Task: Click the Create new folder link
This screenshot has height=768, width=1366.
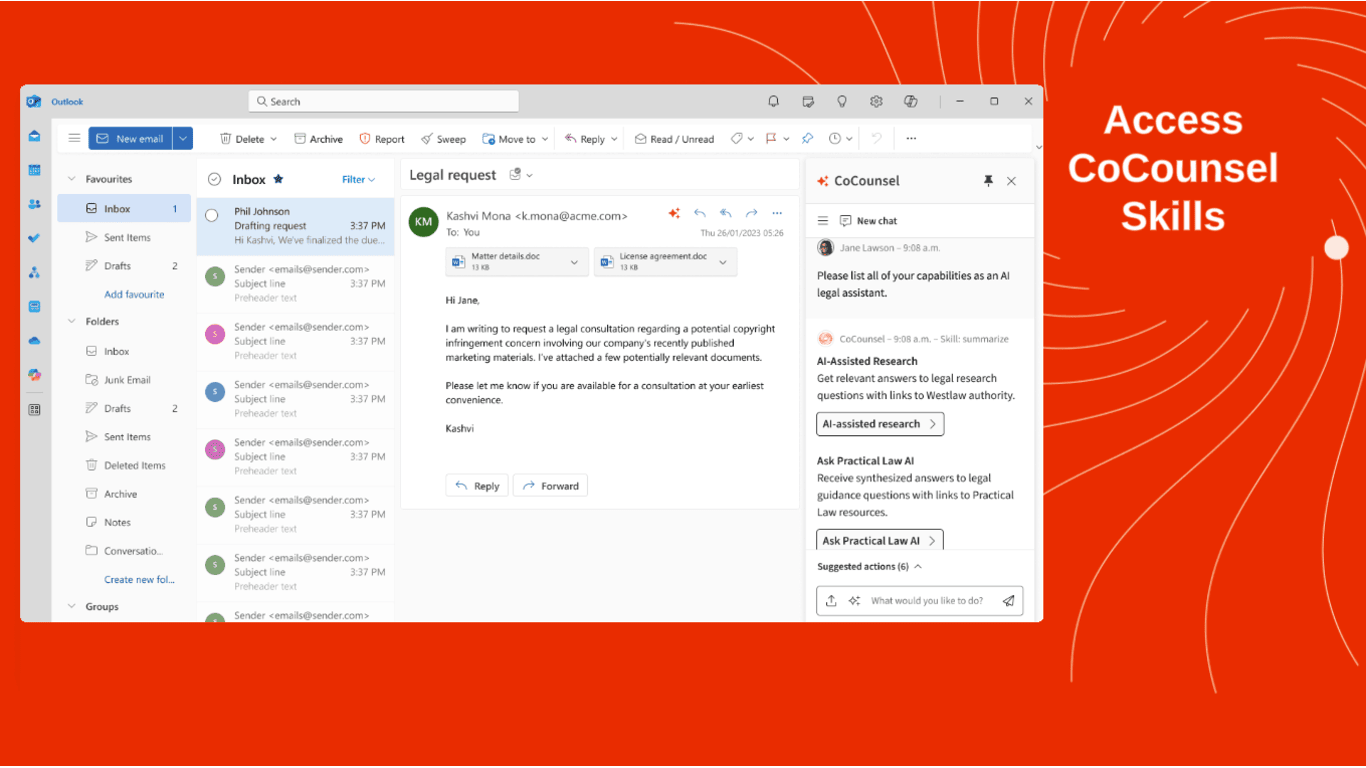Action: (139, 579)
